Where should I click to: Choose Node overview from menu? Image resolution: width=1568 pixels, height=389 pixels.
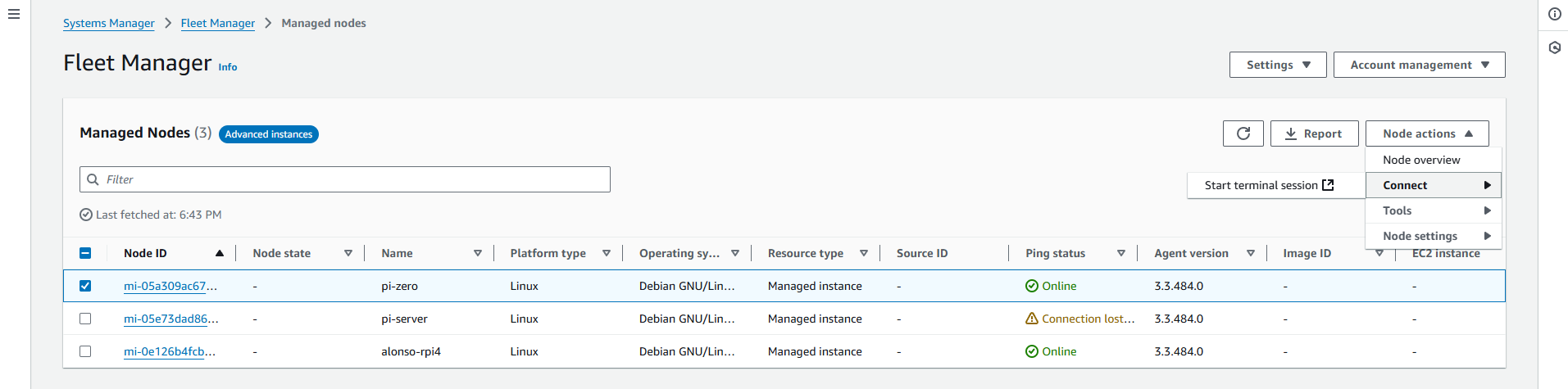[x=1434, y=160]
